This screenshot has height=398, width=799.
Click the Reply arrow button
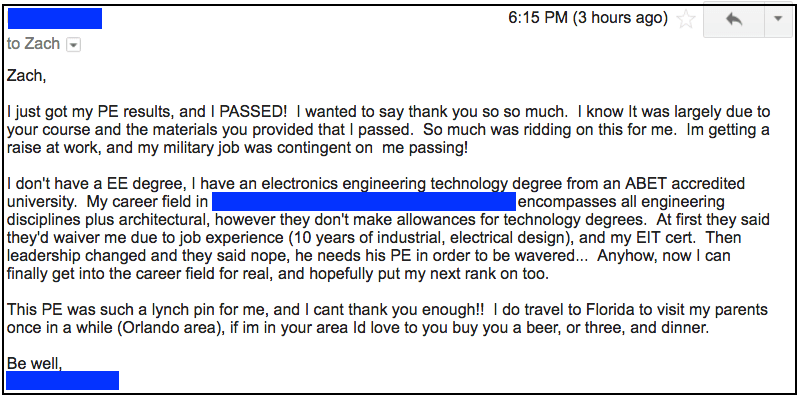coord(734,19)
